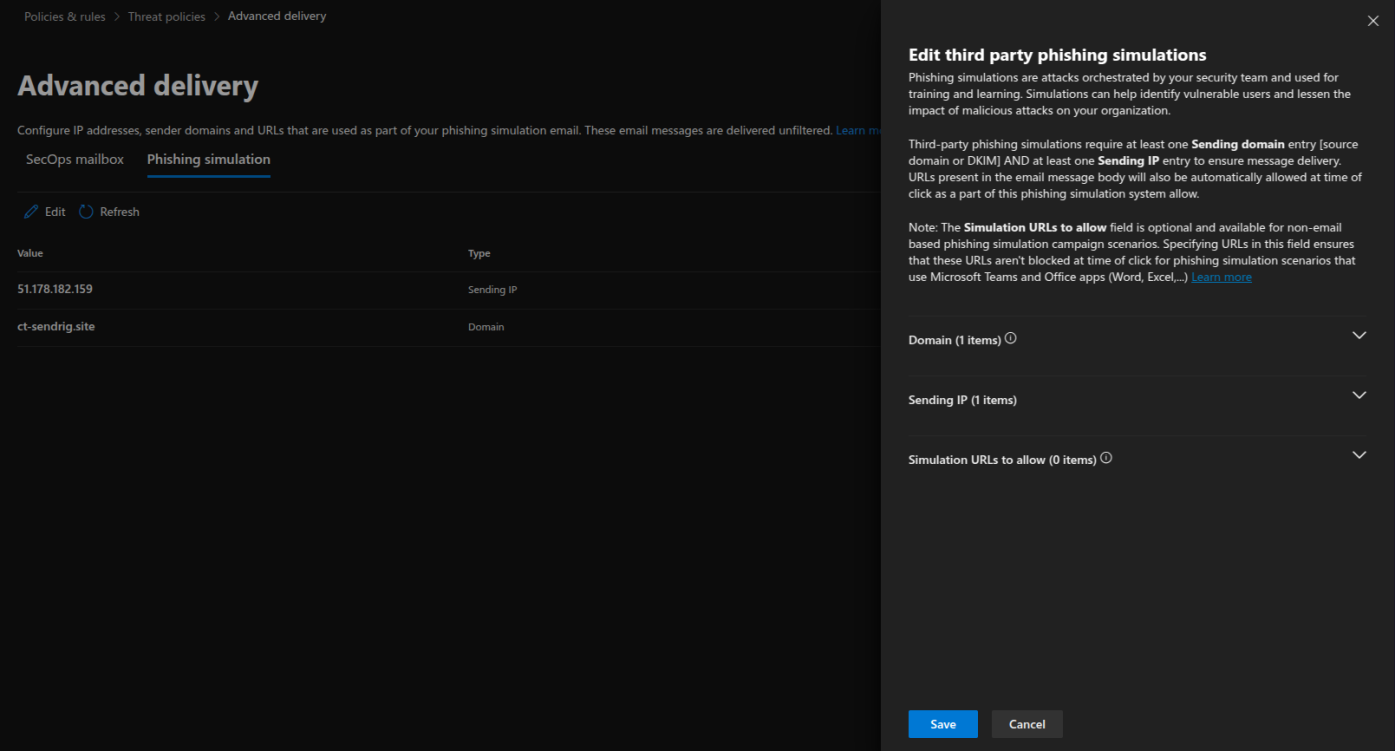Click the Refresh circular arrow icon
Screen dimensions: 1395x751
pyautogui.click(x=86, y=212)
